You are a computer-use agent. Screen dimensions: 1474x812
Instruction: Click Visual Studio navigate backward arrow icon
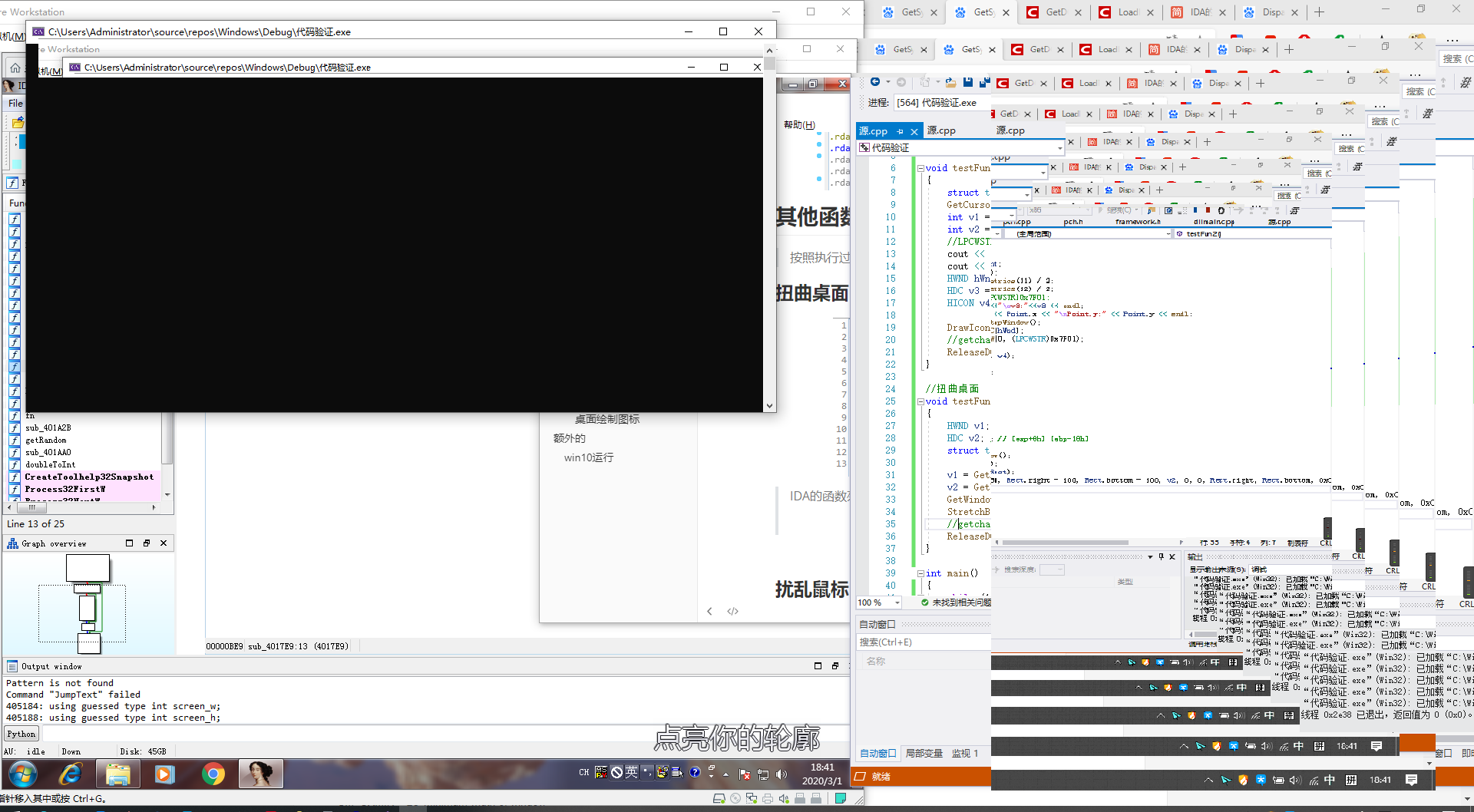pos(874,82)
